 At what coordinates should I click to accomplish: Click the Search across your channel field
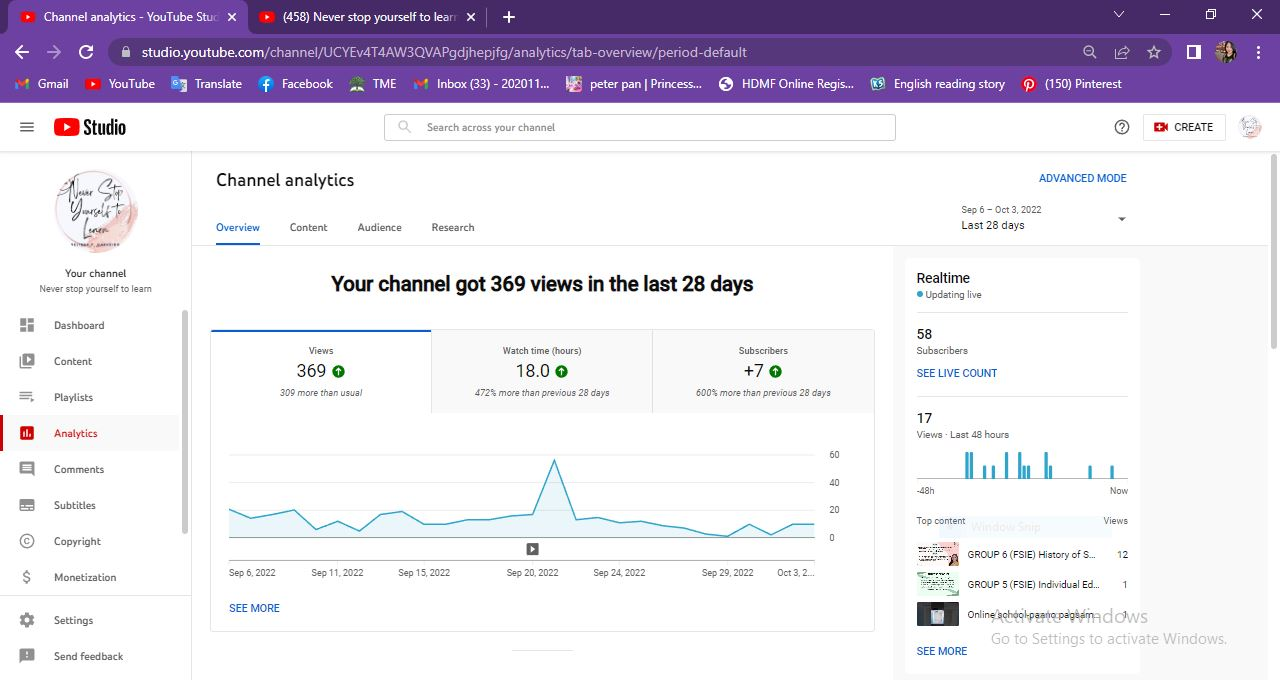[x=640, y=127]
